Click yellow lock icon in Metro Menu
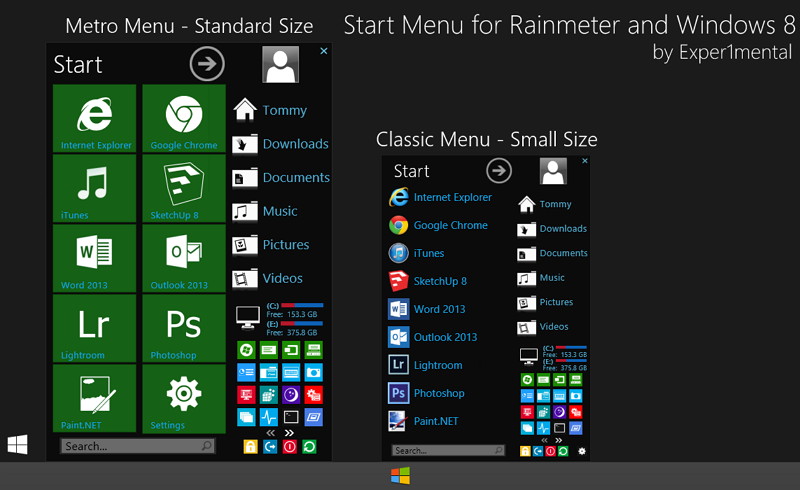This screenshot has height=490, width=800. click(250, 447)
